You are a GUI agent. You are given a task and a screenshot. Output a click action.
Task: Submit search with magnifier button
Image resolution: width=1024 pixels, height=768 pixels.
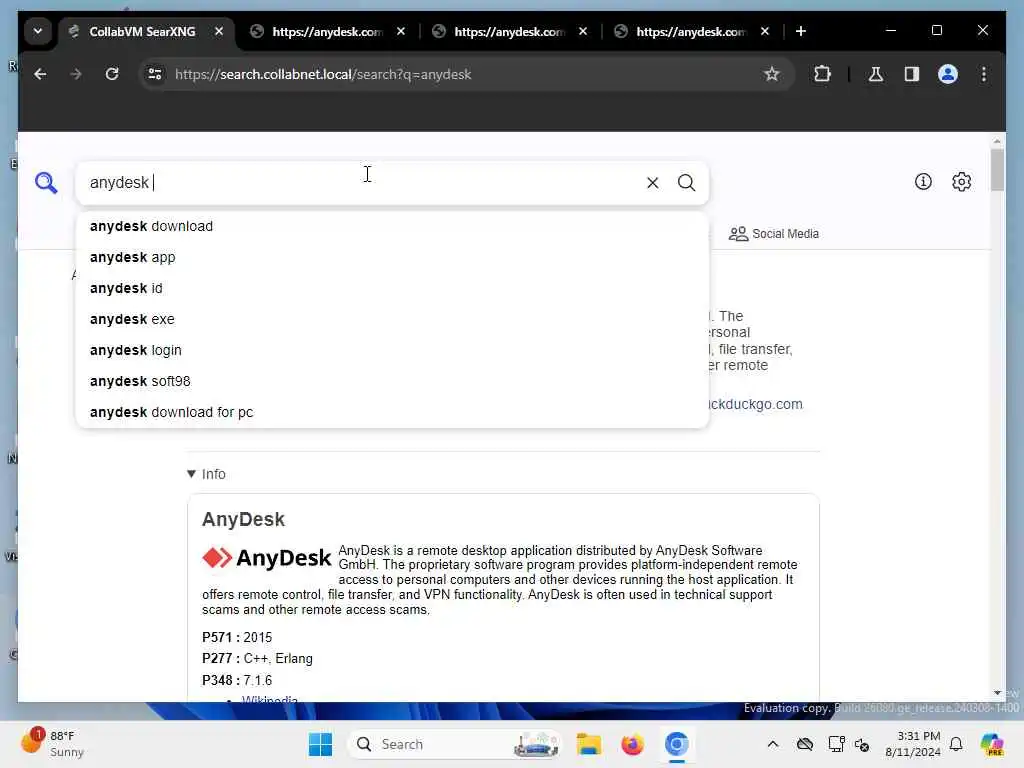pyautogui.click(x=686, y=183)
